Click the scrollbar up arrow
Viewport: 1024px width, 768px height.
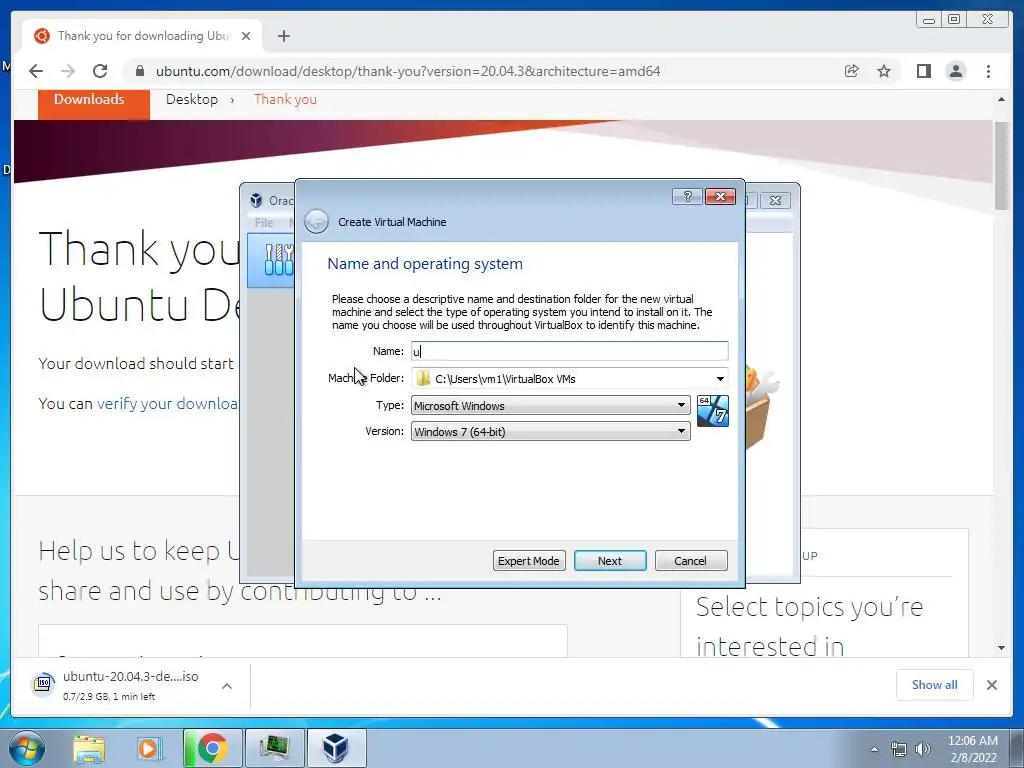(x=1002, y=99)
